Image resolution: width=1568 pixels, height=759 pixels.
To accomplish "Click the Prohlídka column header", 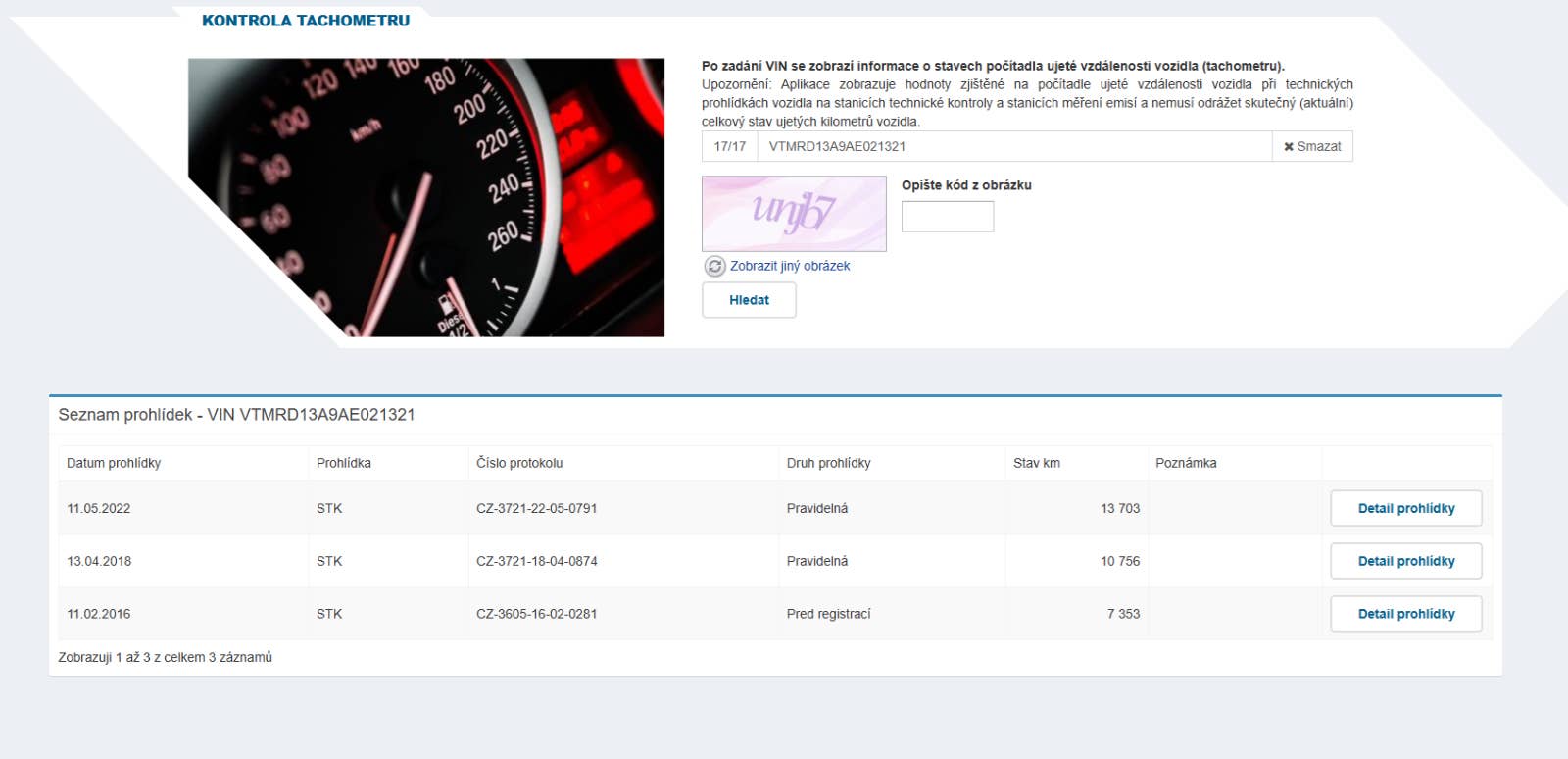I will [x=344, y=463].
